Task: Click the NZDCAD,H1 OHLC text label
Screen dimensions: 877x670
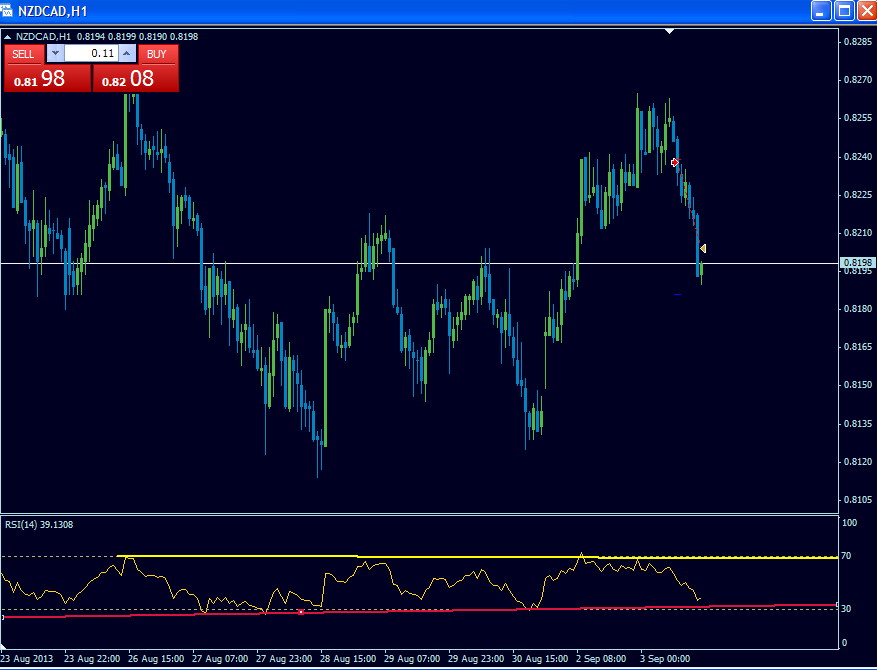Action: coord(107,36)
